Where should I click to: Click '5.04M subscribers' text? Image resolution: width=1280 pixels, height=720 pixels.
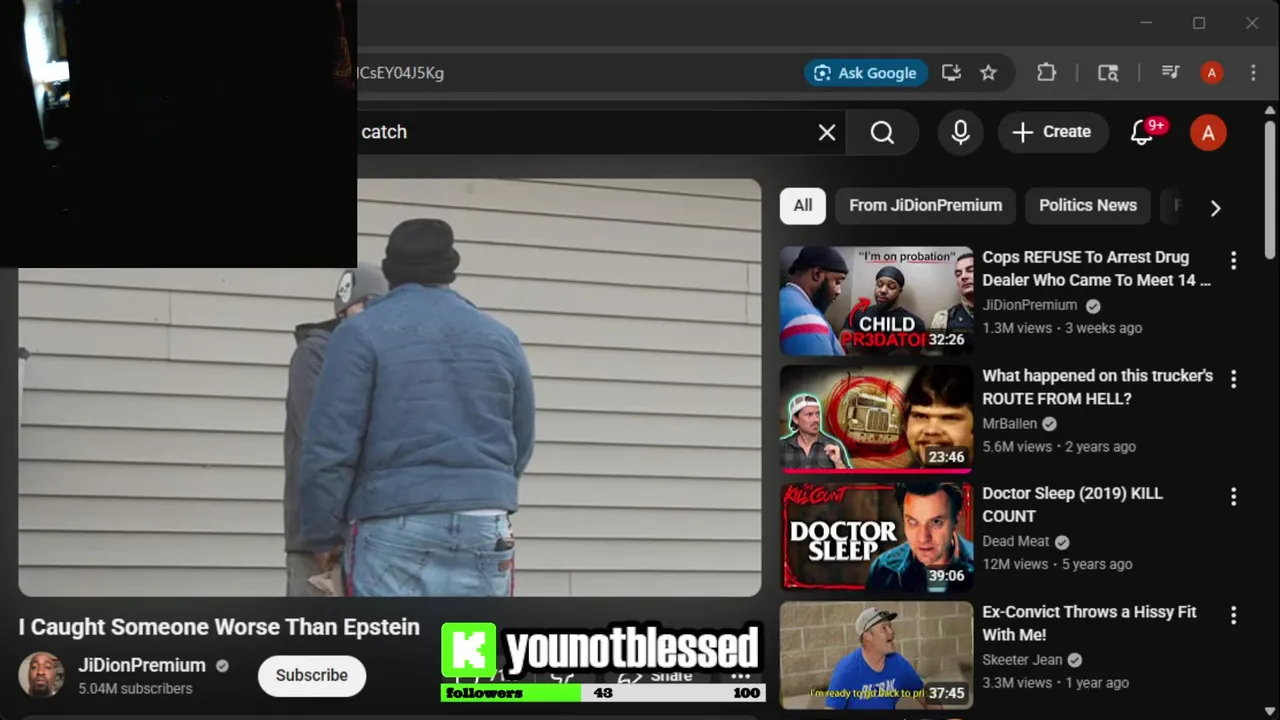tap(135, 689)
